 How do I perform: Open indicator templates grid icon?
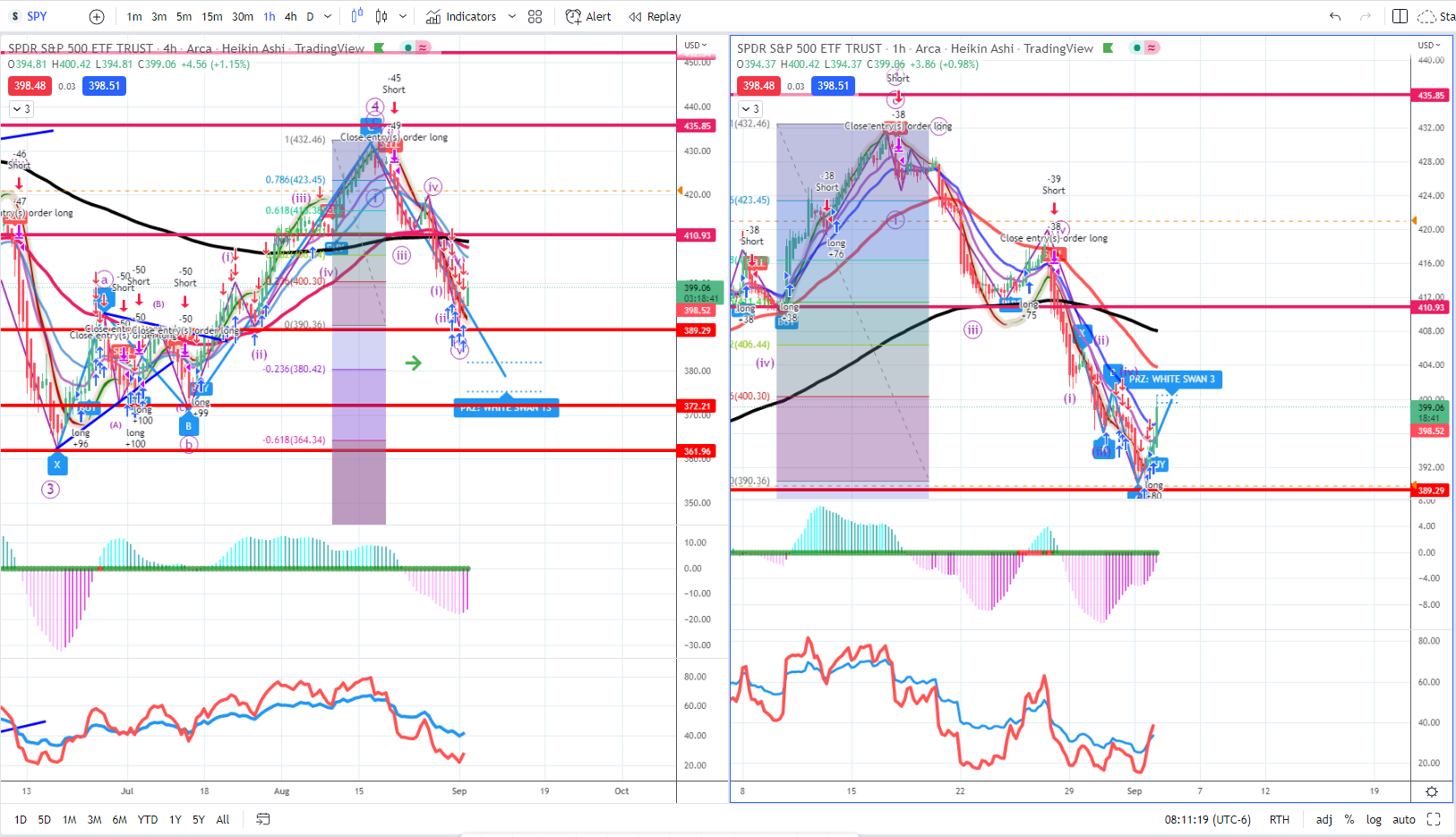pyautogui.click(x=535, y=16)
